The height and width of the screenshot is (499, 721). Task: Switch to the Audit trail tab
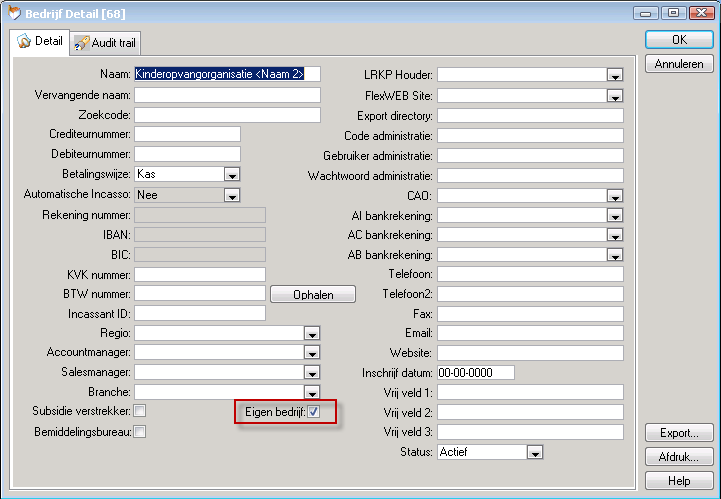pyautogui.click(x=106, y=43)
